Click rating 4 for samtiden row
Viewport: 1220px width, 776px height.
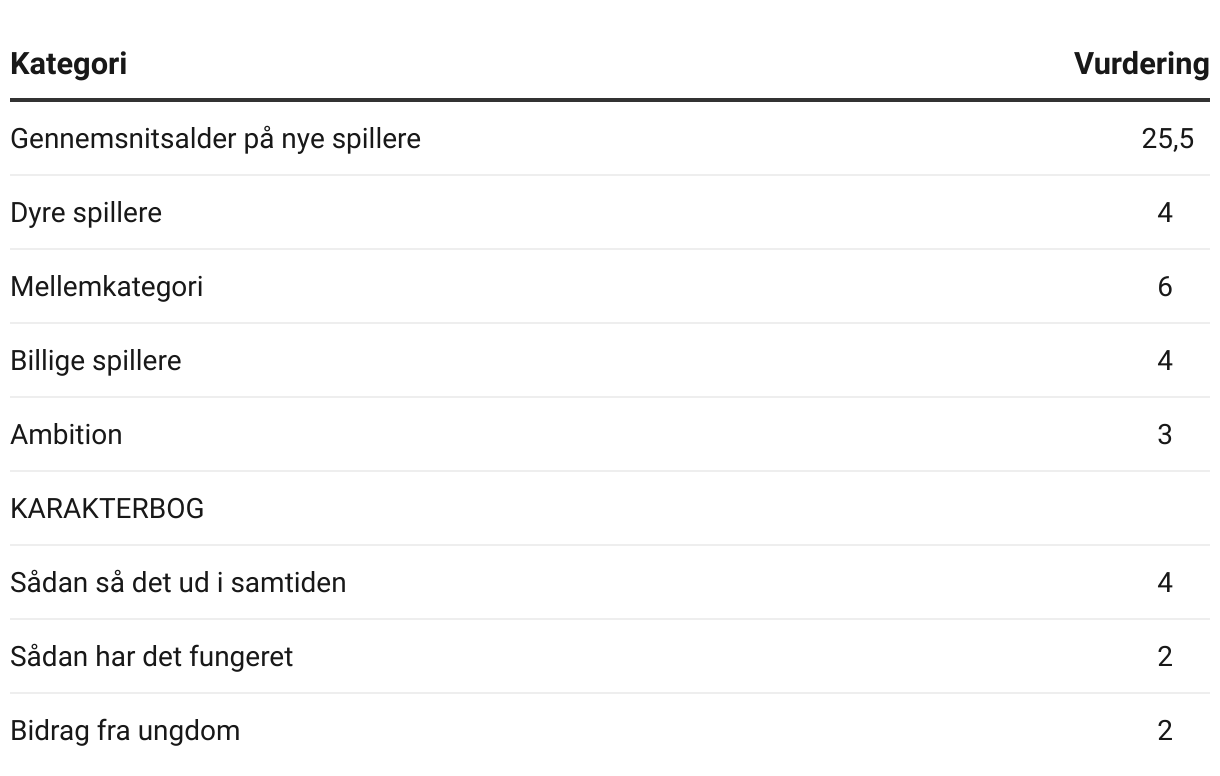1165,583
